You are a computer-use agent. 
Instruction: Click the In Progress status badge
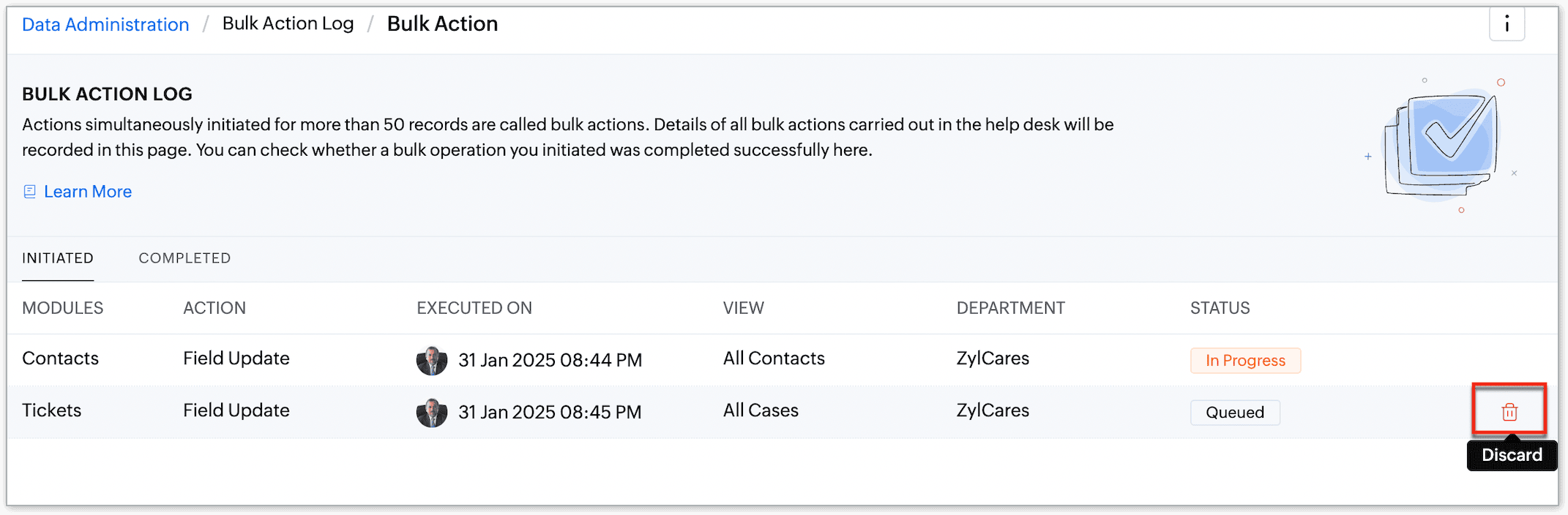(x=1245, y=361)
